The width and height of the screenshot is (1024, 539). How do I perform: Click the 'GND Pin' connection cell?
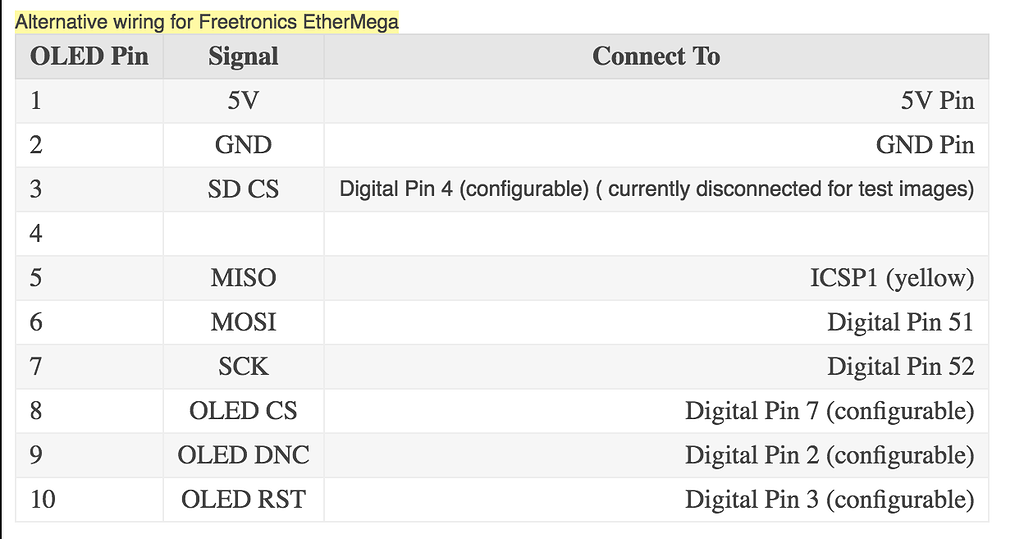tap(924, 145)
